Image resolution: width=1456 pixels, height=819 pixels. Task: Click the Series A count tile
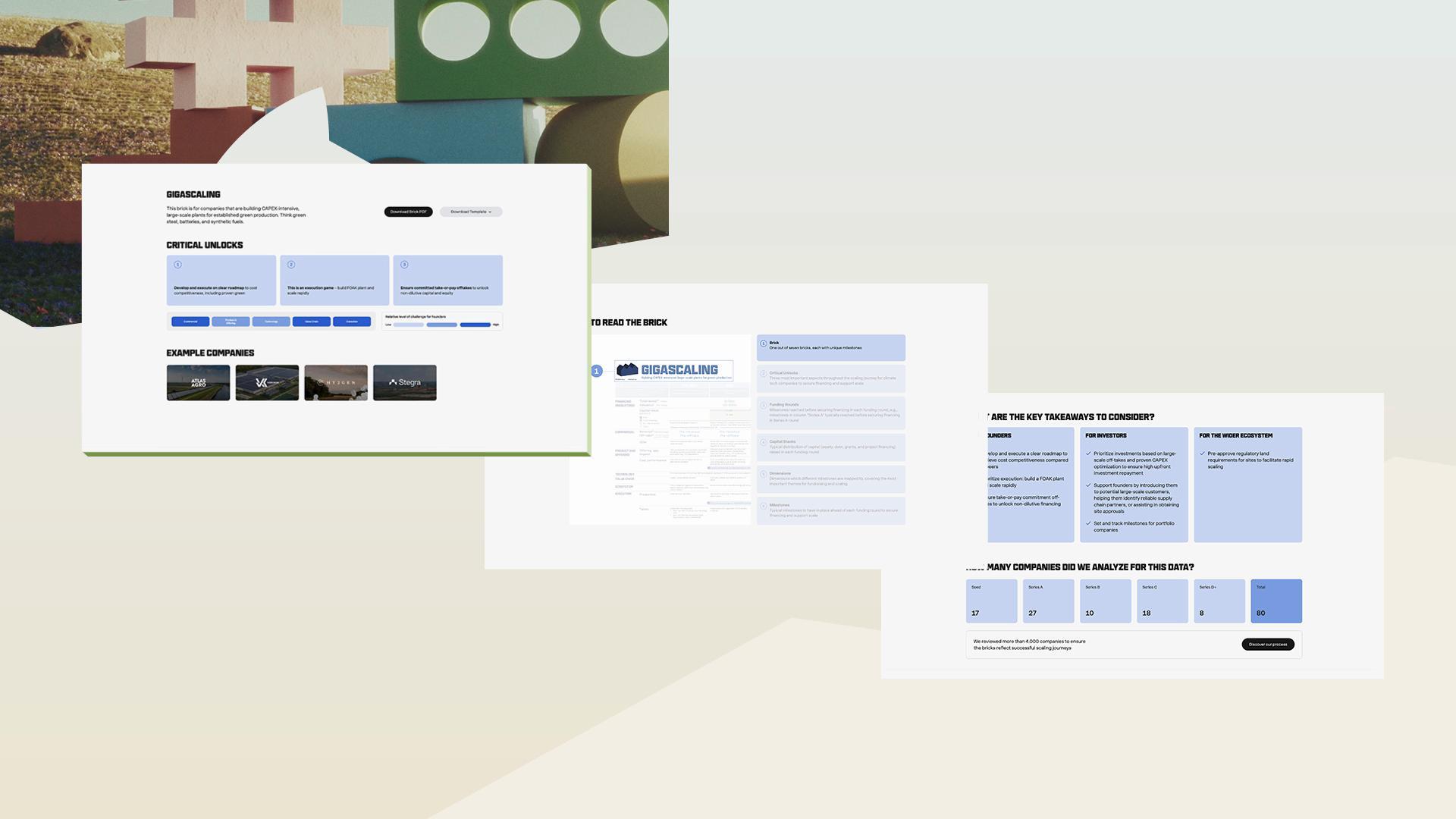[1049, 601]
